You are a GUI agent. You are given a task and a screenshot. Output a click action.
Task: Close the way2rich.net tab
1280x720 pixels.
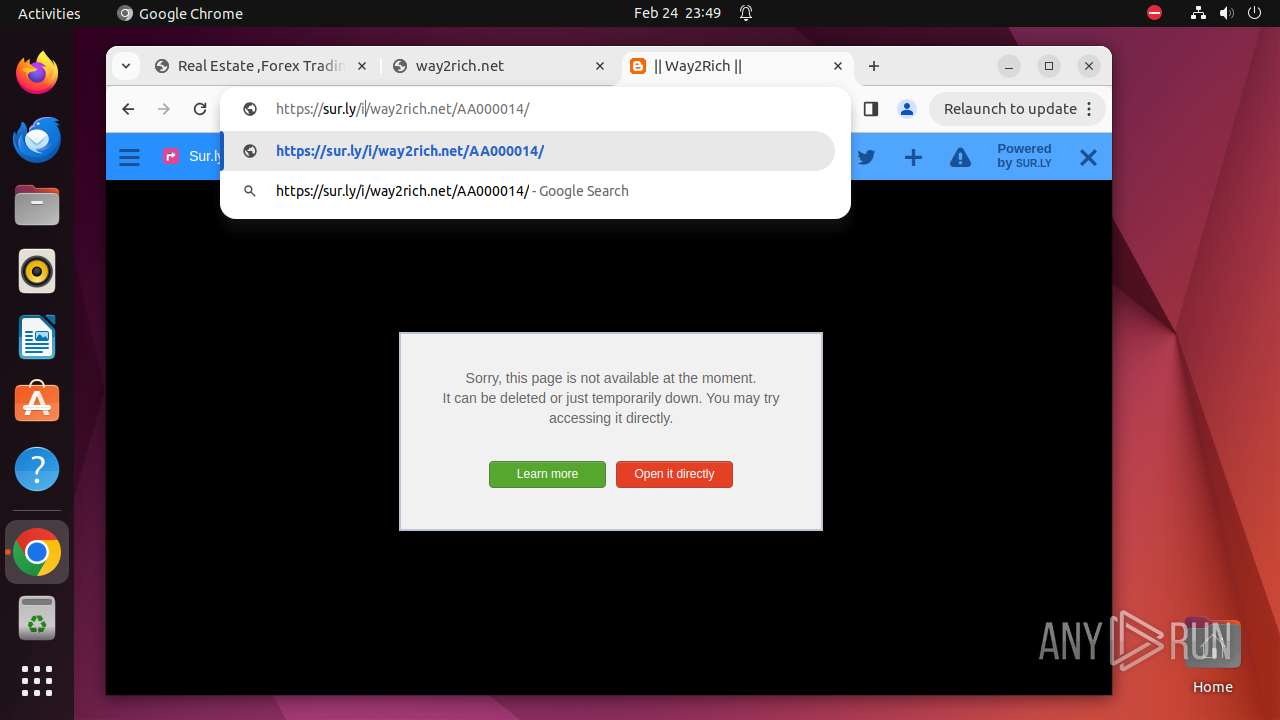coord(600,66)
